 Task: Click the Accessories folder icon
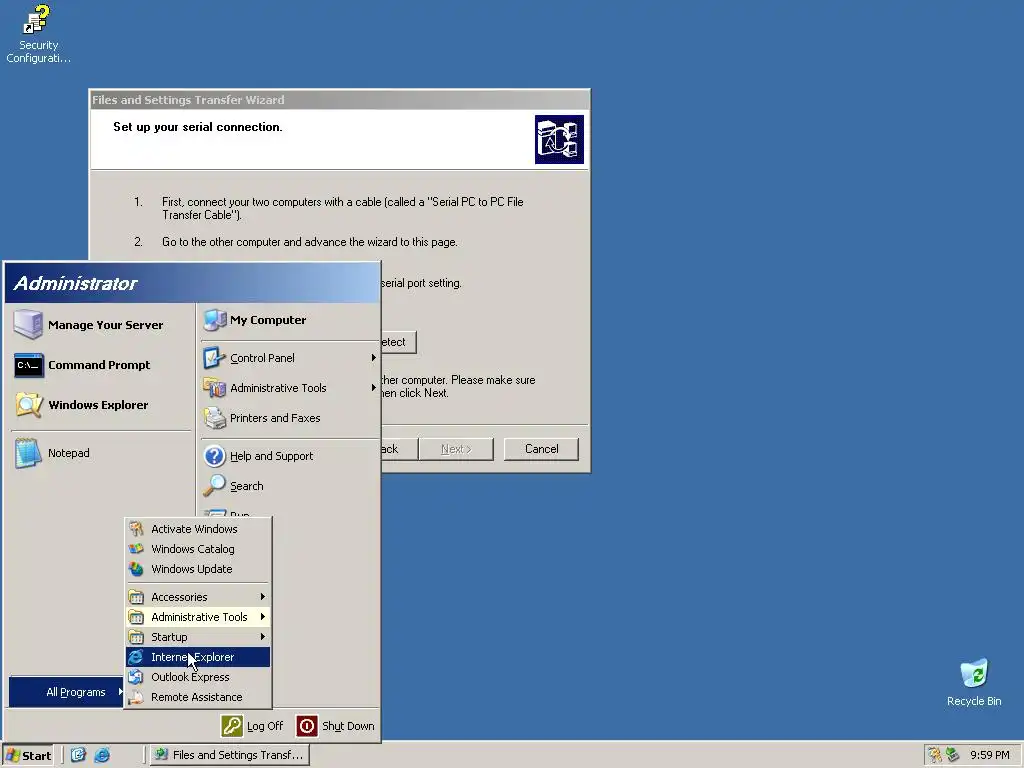point(136,597)
